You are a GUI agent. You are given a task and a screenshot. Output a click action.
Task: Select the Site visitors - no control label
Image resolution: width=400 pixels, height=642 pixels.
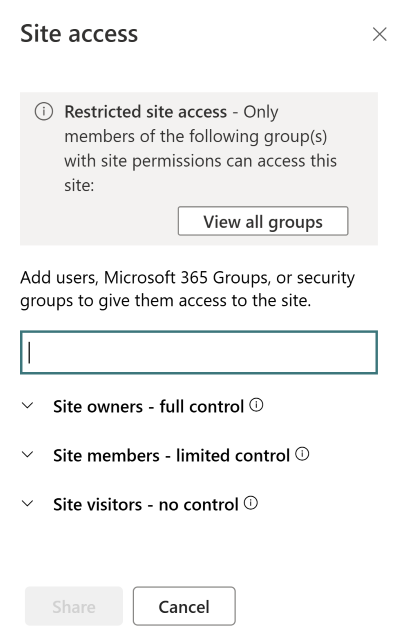pyautogui.click(x=145, y=504)
